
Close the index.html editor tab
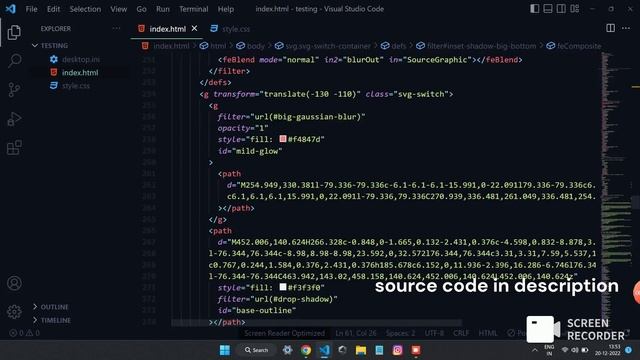pos(194,28)
